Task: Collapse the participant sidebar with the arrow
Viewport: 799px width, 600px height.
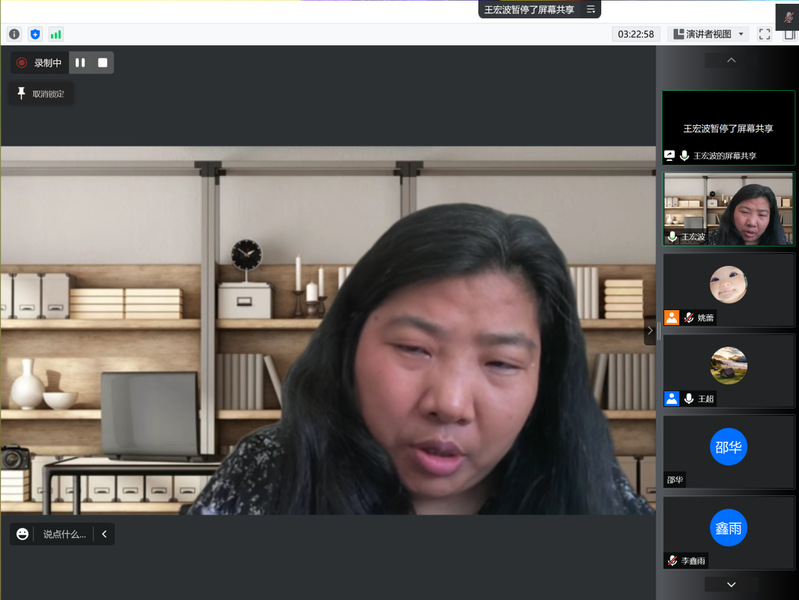Action: (x=650, y=330)
